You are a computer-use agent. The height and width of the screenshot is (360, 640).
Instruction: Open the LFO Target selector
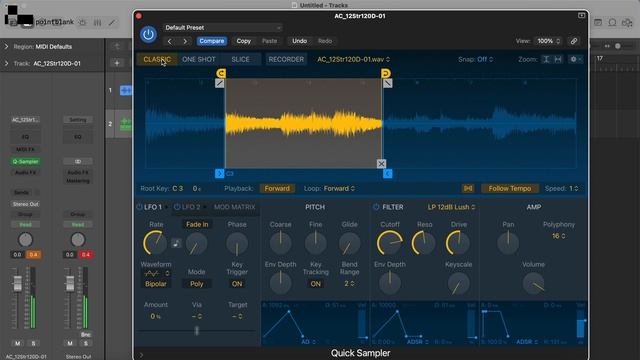click(x=237, y=316)
